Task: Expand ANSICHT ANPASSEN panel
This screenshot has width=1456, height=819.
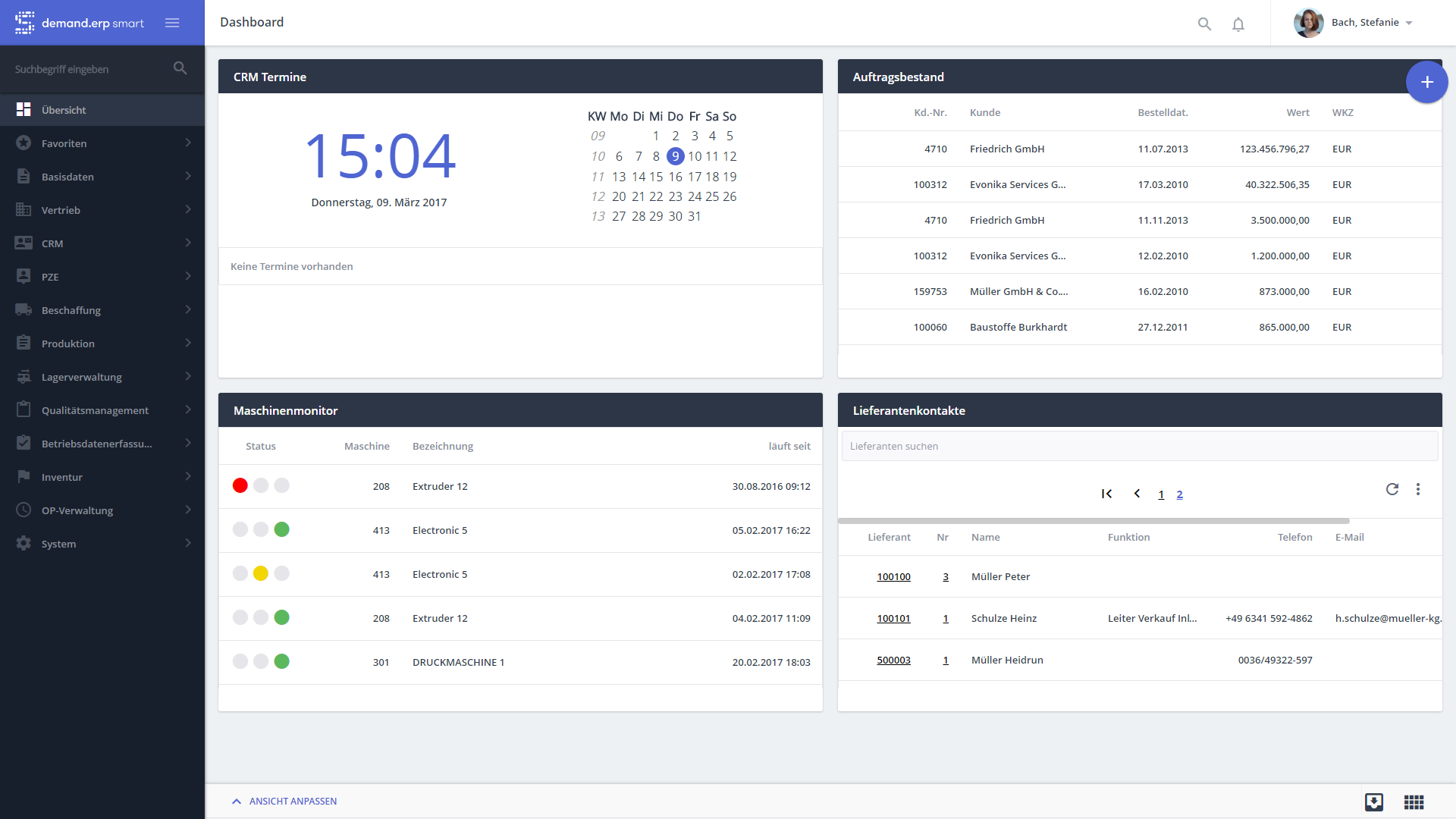Action: pyautogui.click(x=284, y=801)
